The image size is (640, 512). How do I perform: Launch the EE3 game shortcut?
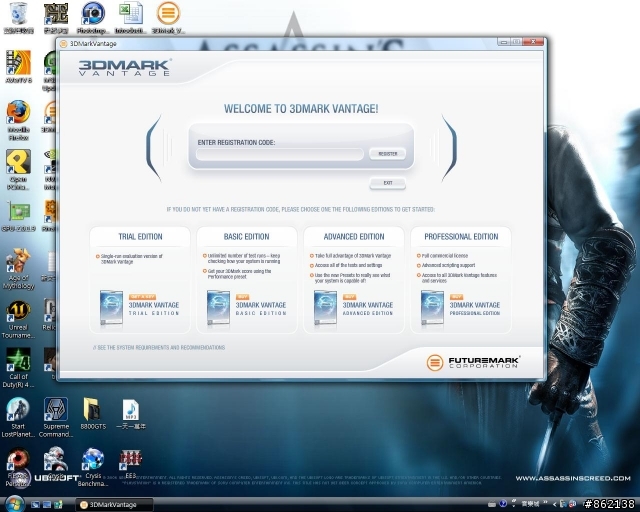131,459
